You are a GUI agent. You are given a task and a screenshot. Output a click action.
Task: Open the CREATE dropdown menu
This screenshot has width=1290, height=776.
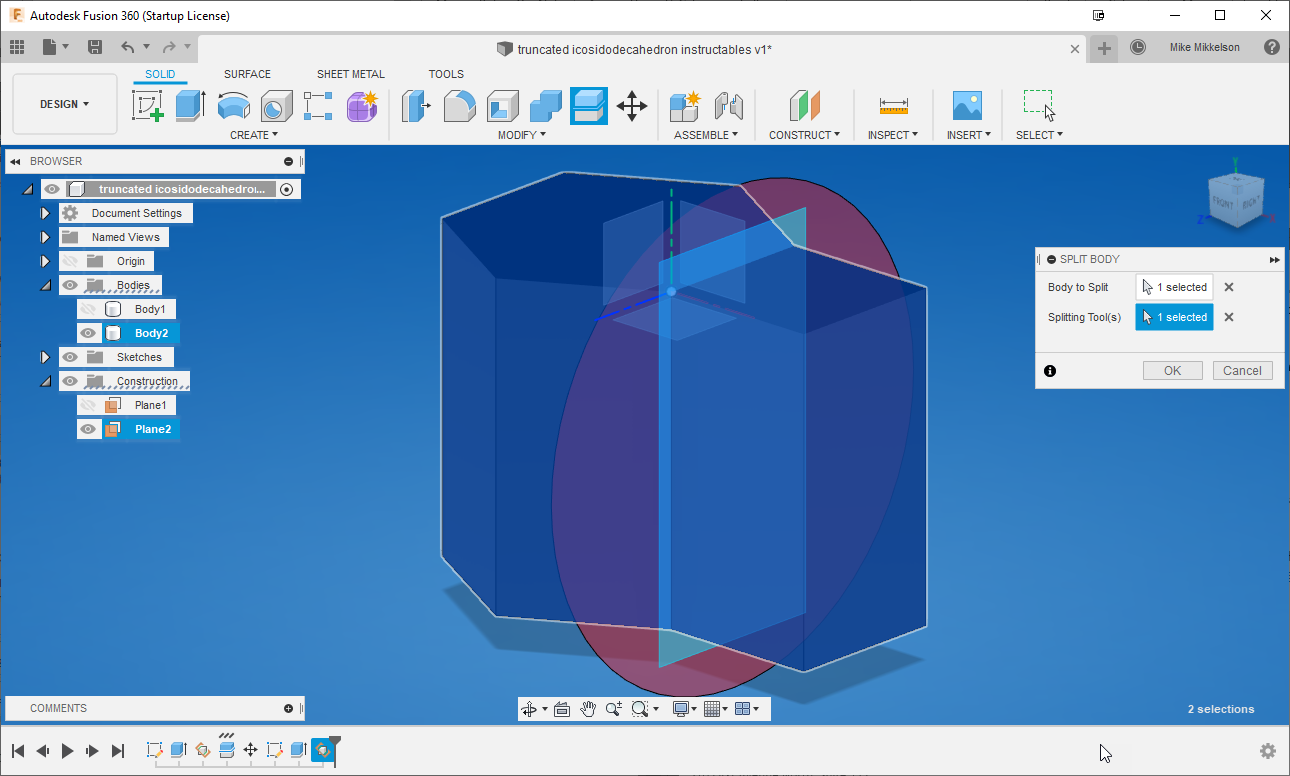coord(253,134)
